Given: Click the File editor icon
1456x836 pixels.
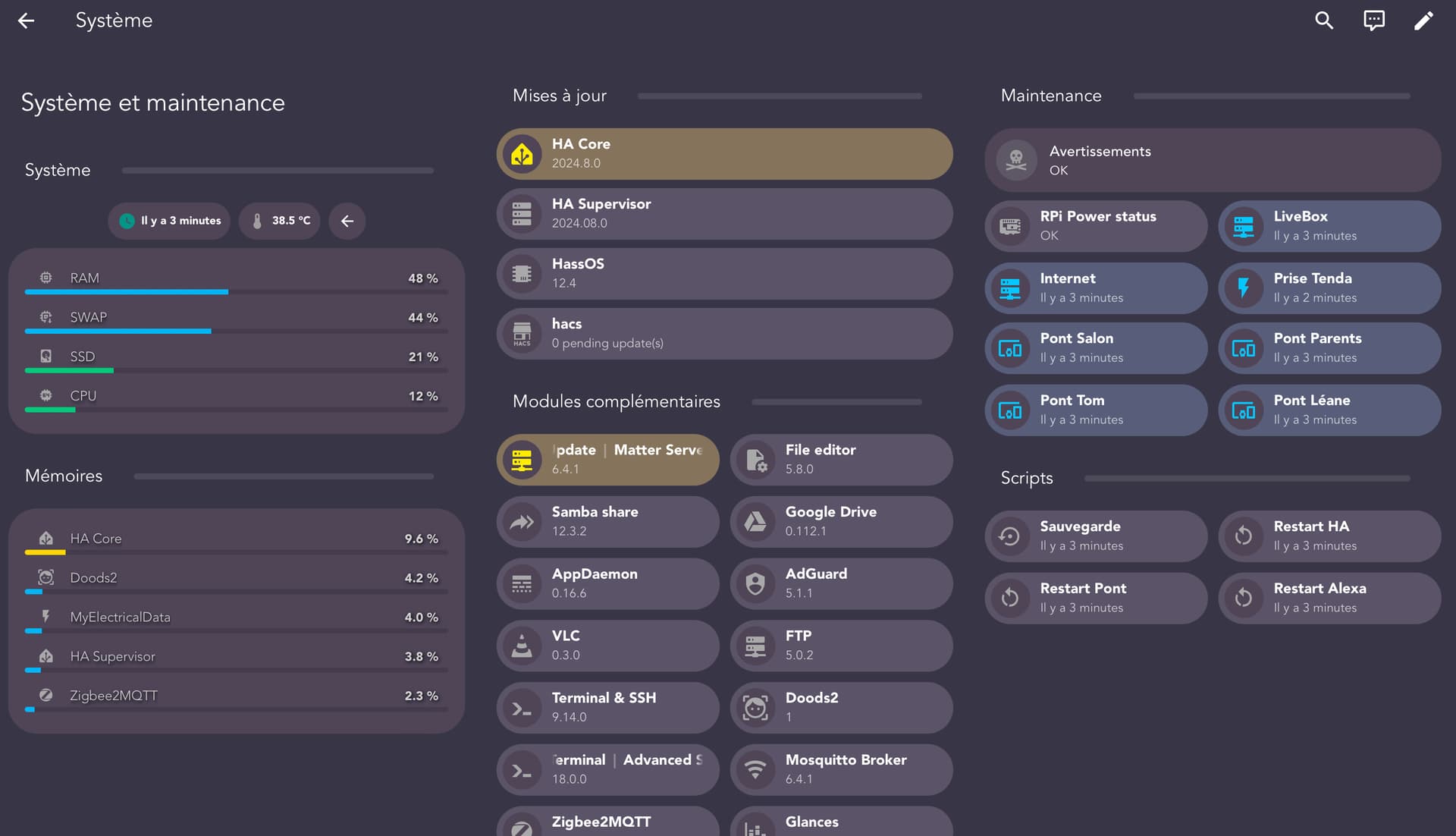Looking at the screenshot, I should click(x=755, y=460).
